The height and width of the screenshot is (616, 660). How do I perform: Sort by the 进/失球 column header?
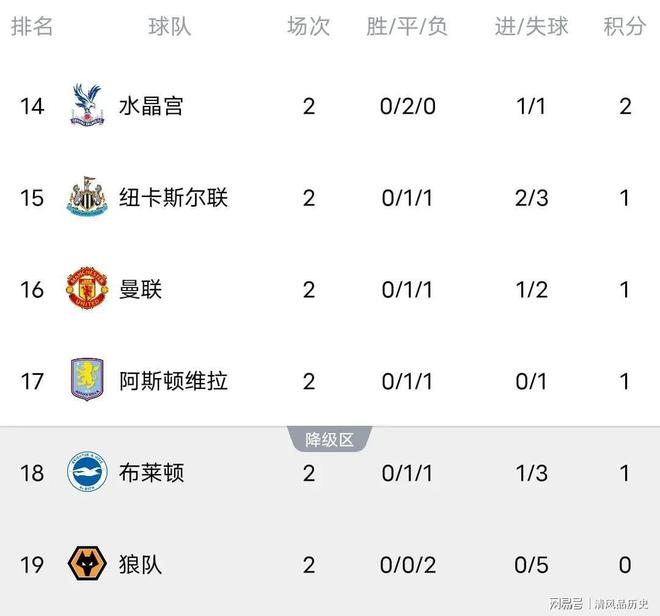pos(531,27)
